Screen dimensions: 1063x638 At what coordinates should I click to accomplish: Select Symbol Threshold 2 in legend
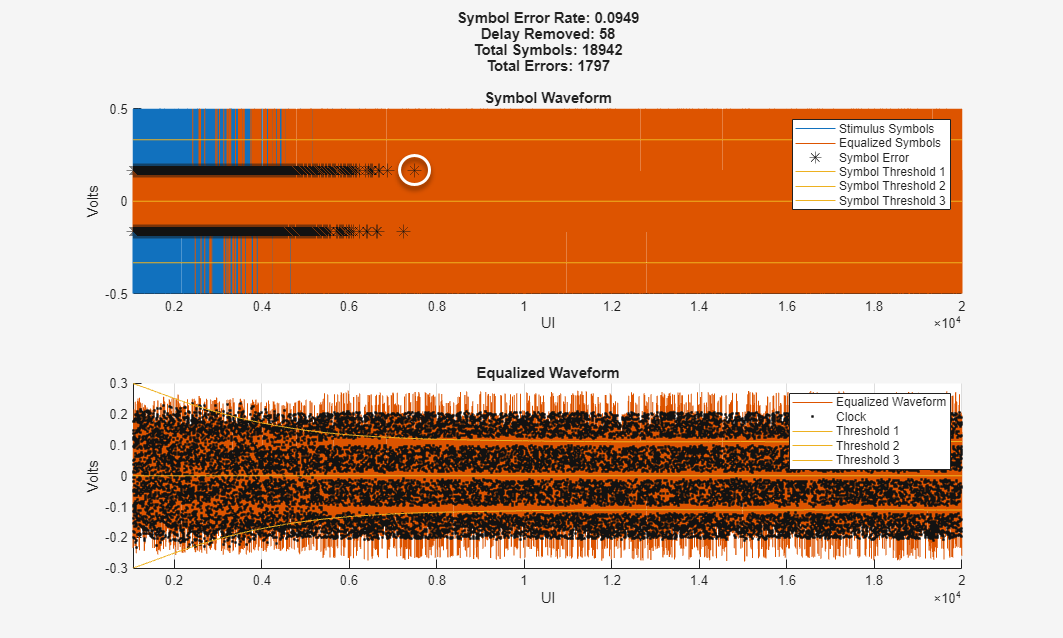point(892,186)
